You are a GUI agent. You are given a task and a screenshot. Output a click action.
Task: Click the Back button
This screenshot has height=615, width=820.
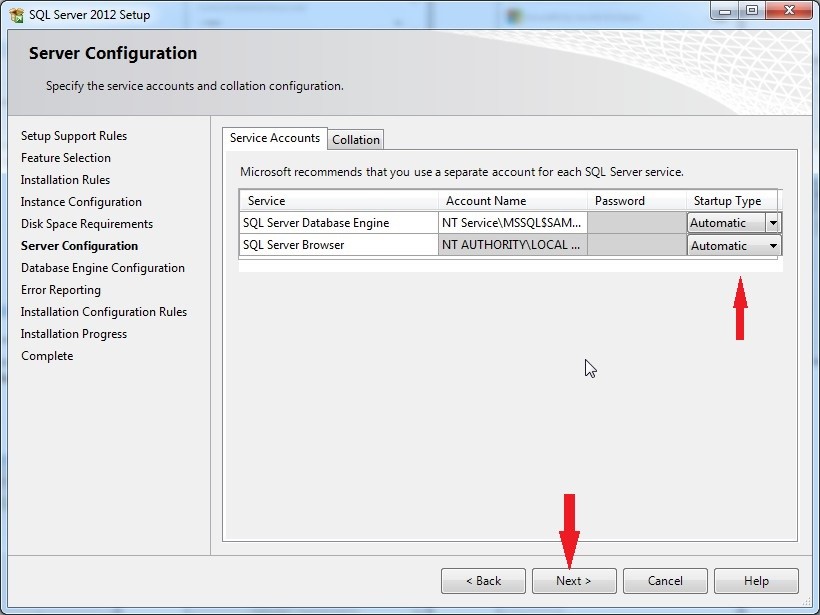(483, 580)
